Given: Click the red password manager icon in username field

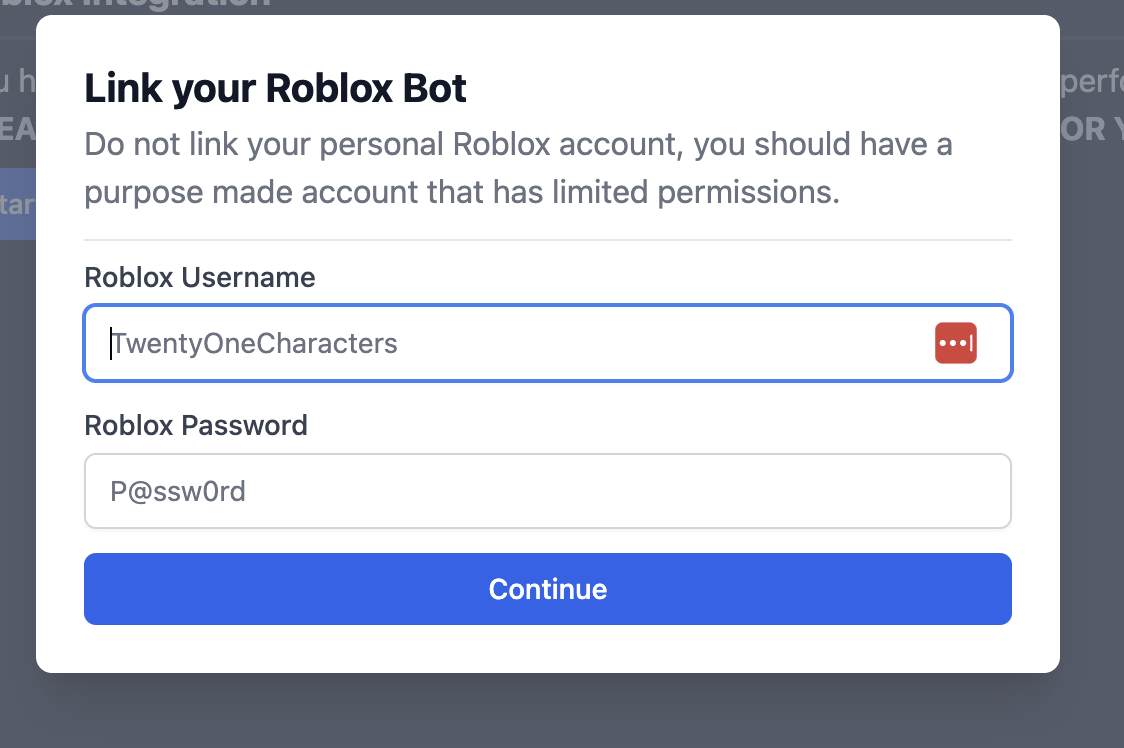Looking at the screenshot, I should click(x=955, y=343).
